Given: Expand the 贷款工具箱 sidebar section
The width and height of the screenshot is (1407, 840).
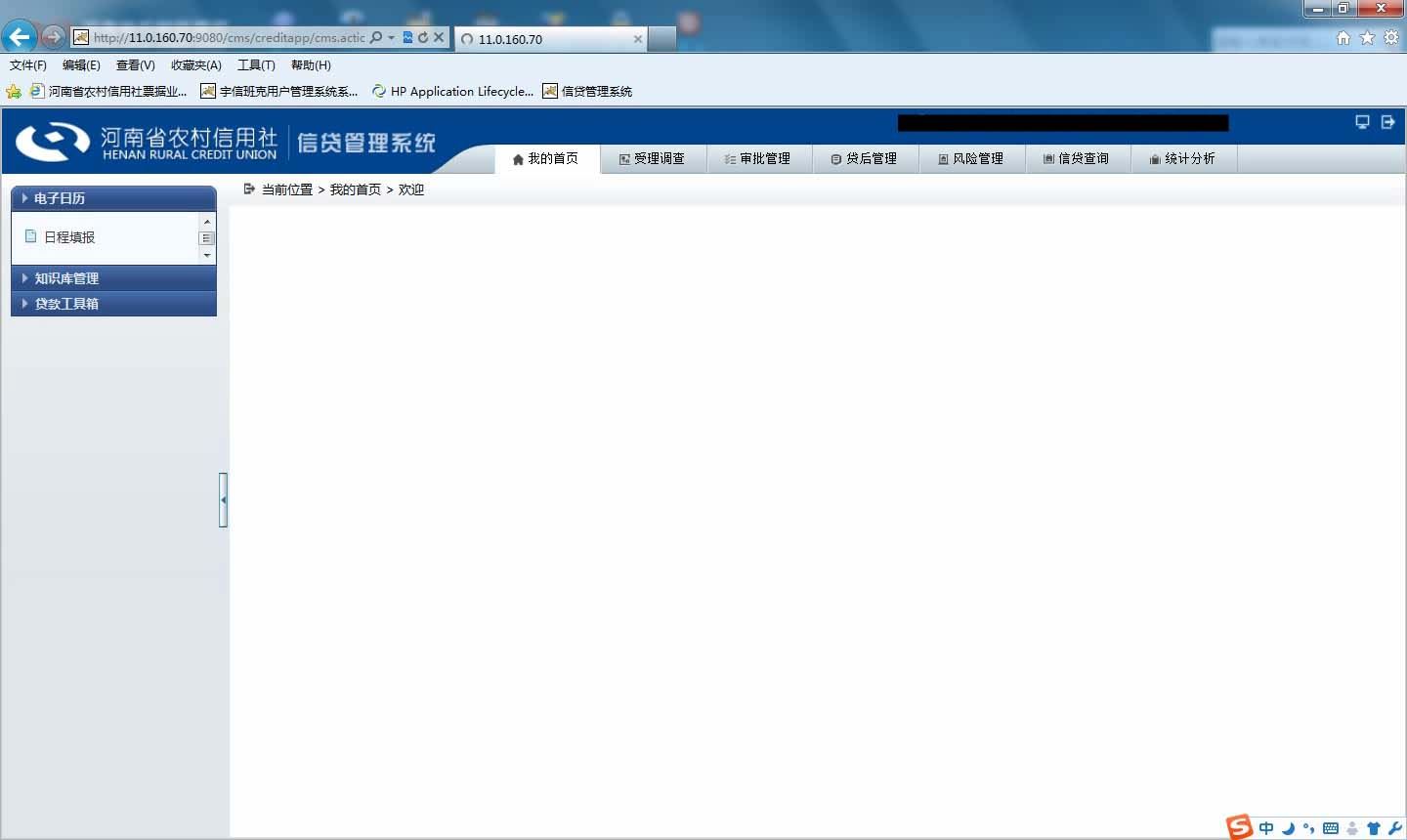Looking at the screenshot, I should point(113,304).
